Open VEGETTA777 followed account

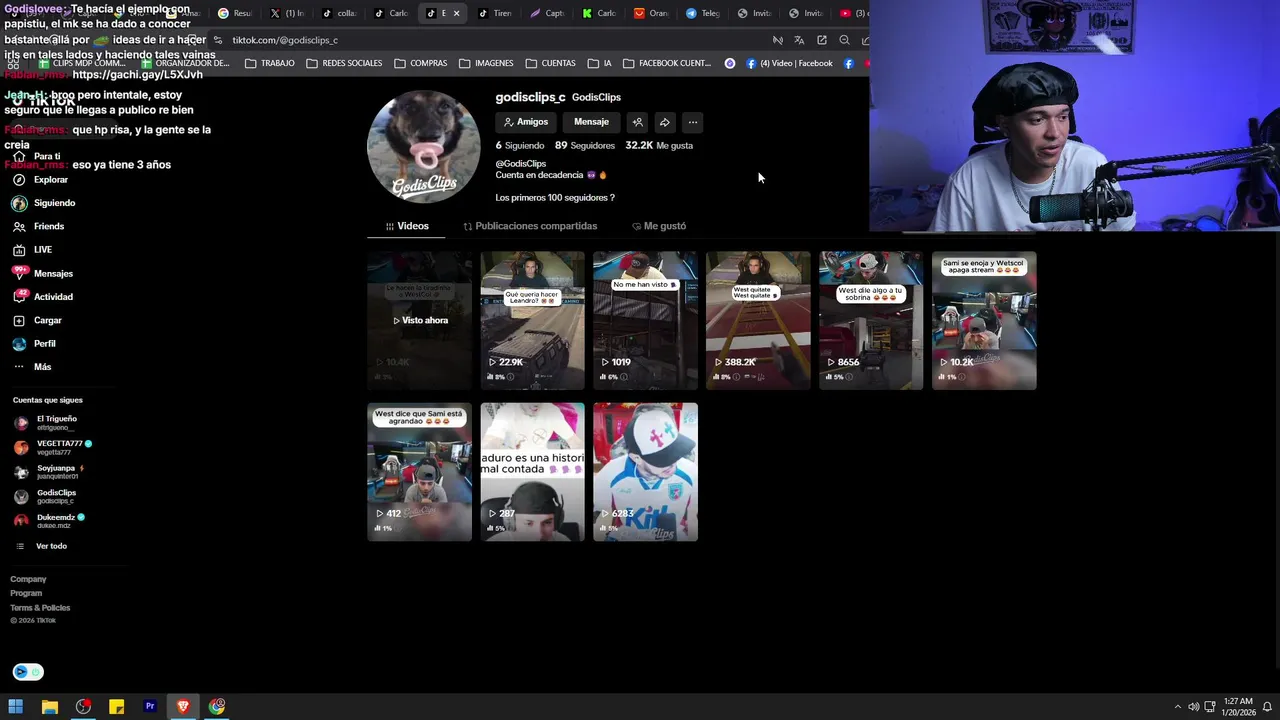(52, 447)
